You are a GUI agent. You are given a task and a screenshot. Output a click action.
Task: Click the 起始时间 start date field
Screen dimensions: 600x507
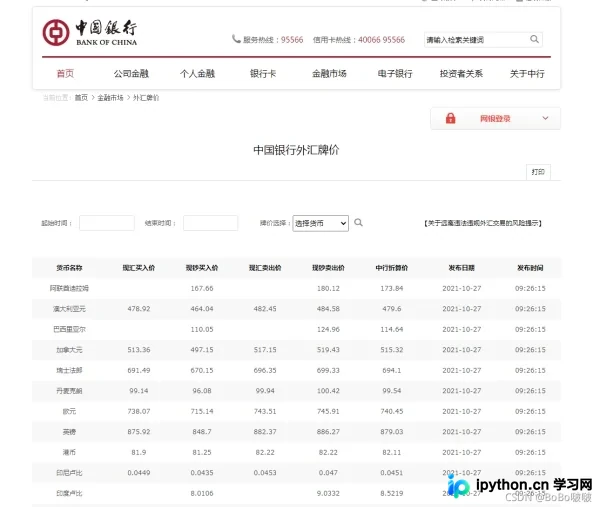point(107,223)
